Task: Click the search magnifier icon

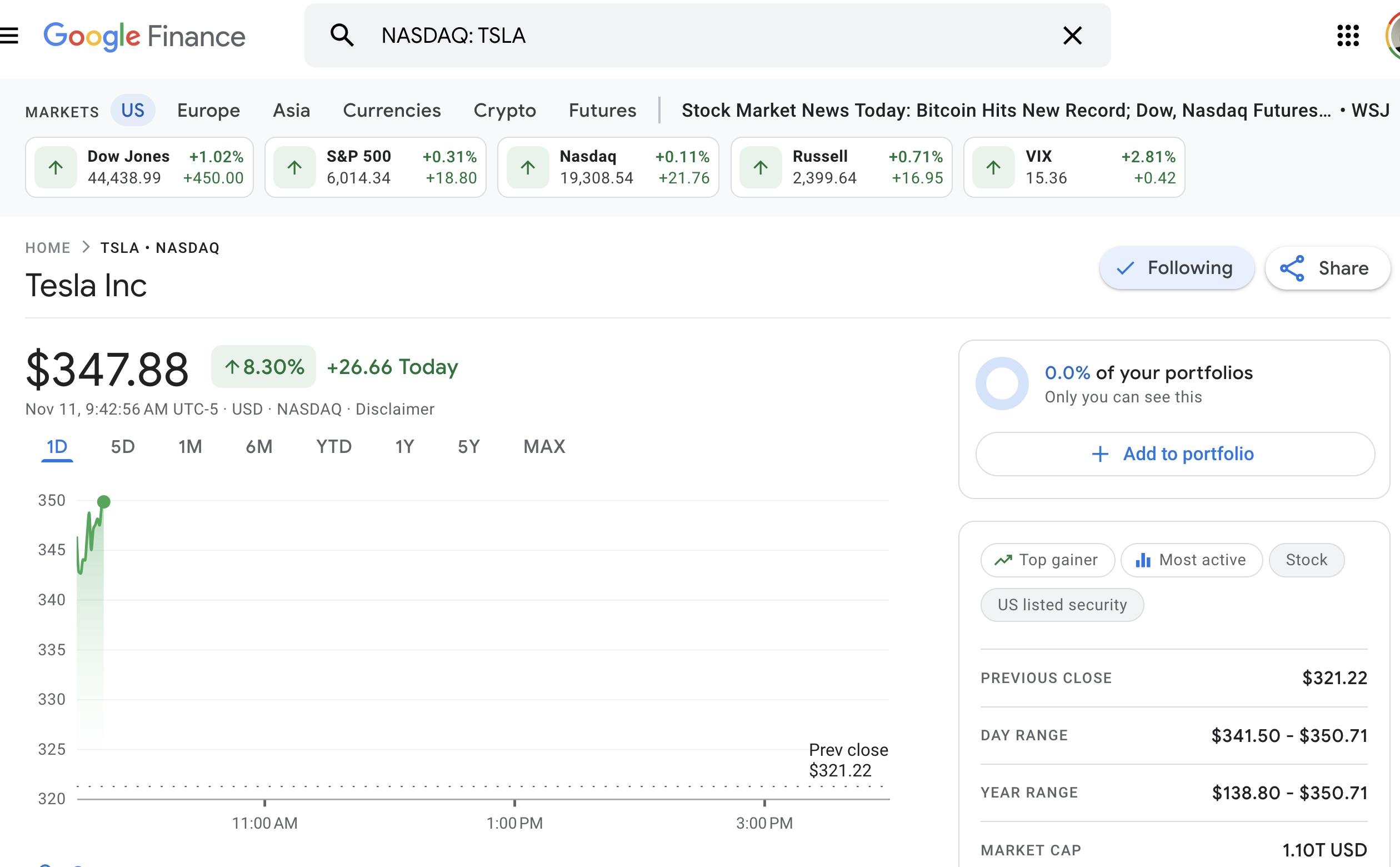Action: coord(342,36)
